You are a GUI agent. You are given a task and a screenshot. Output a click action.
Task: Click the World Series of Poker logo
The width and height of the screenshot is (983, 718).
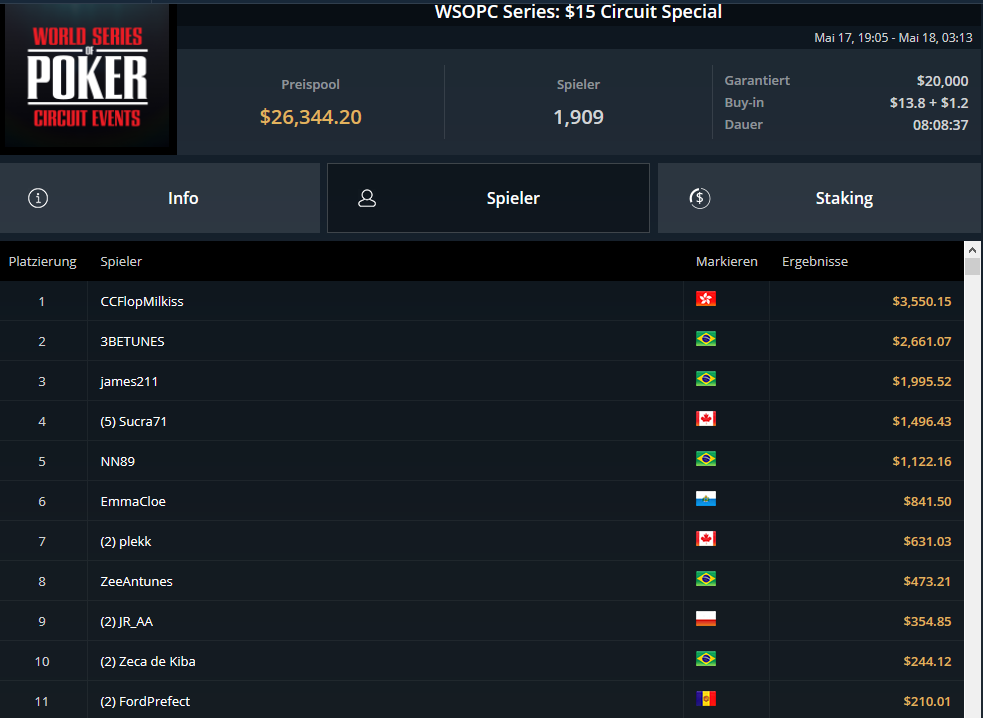pos(88,77)
